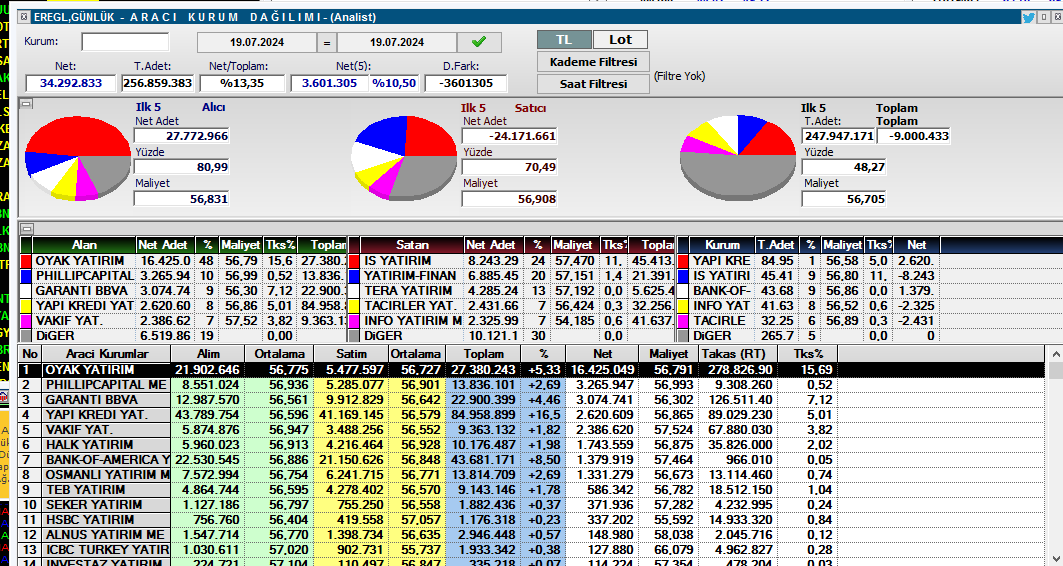The width and height of the screenshot is (1063, 566).
Task: Click blue swatch beside YATIRIM-FINAN seller
Action: pyautogui.click(x=354, y=276)
